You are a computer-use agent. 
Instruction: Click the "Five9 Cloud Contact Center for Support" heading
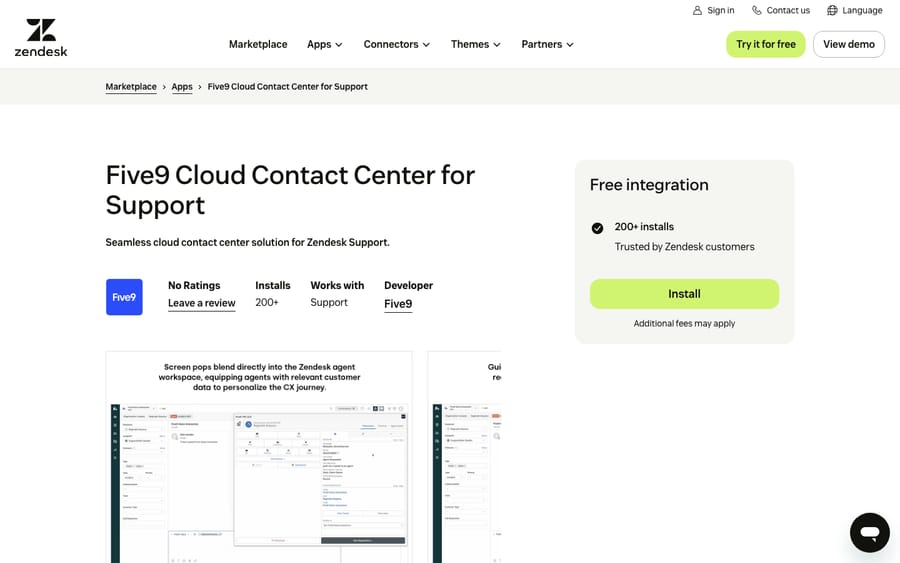pos(290,190)
